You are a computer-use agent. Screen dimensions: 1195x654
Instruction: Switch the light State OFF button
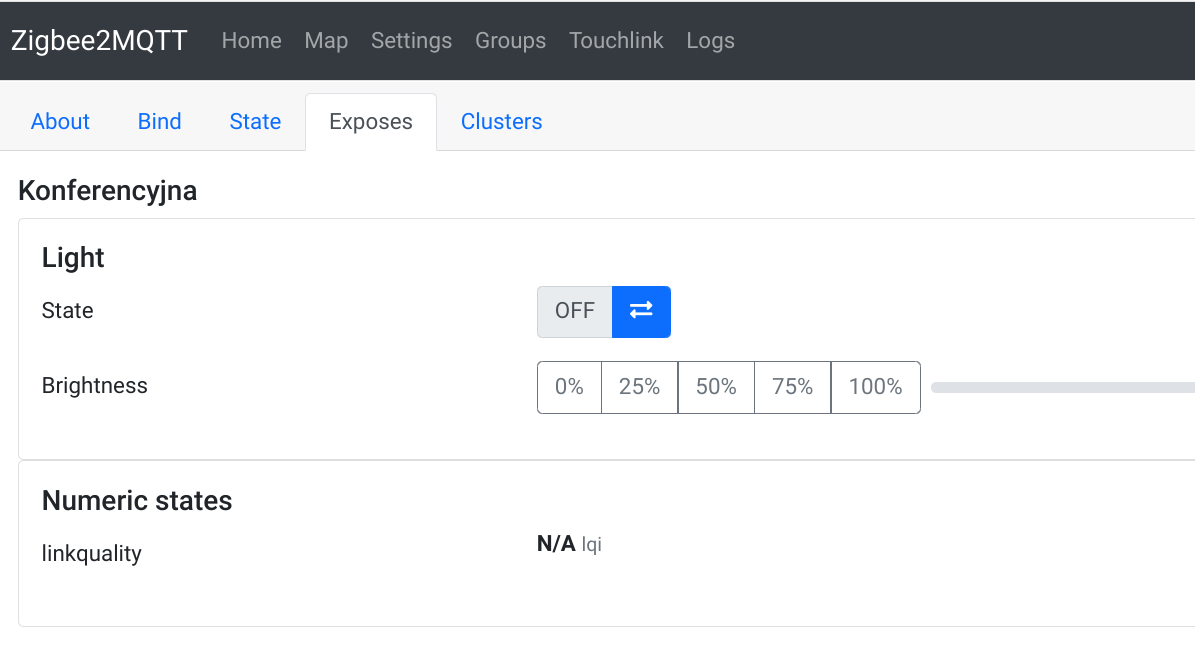pos(575,311)
